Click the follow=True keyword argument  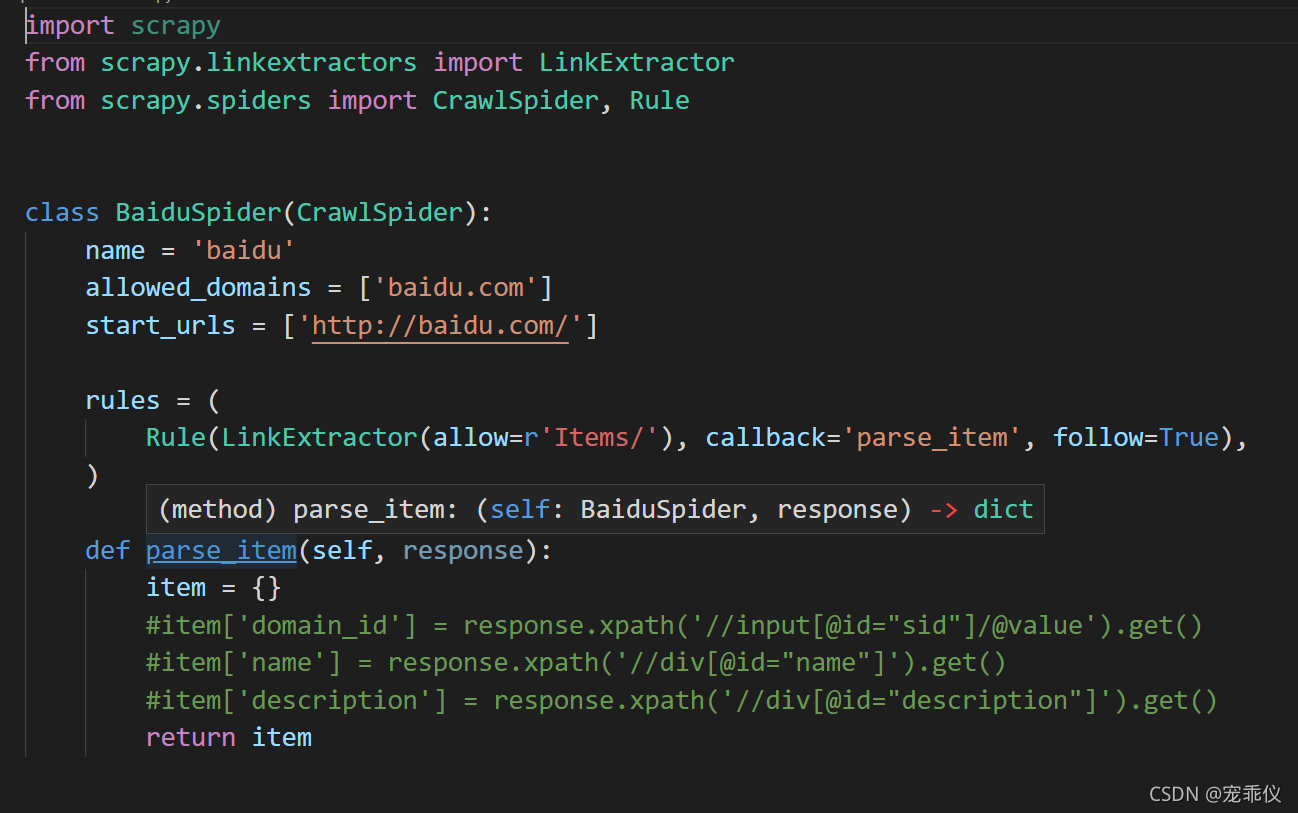pyautogui.click(x=1137, y=436)
